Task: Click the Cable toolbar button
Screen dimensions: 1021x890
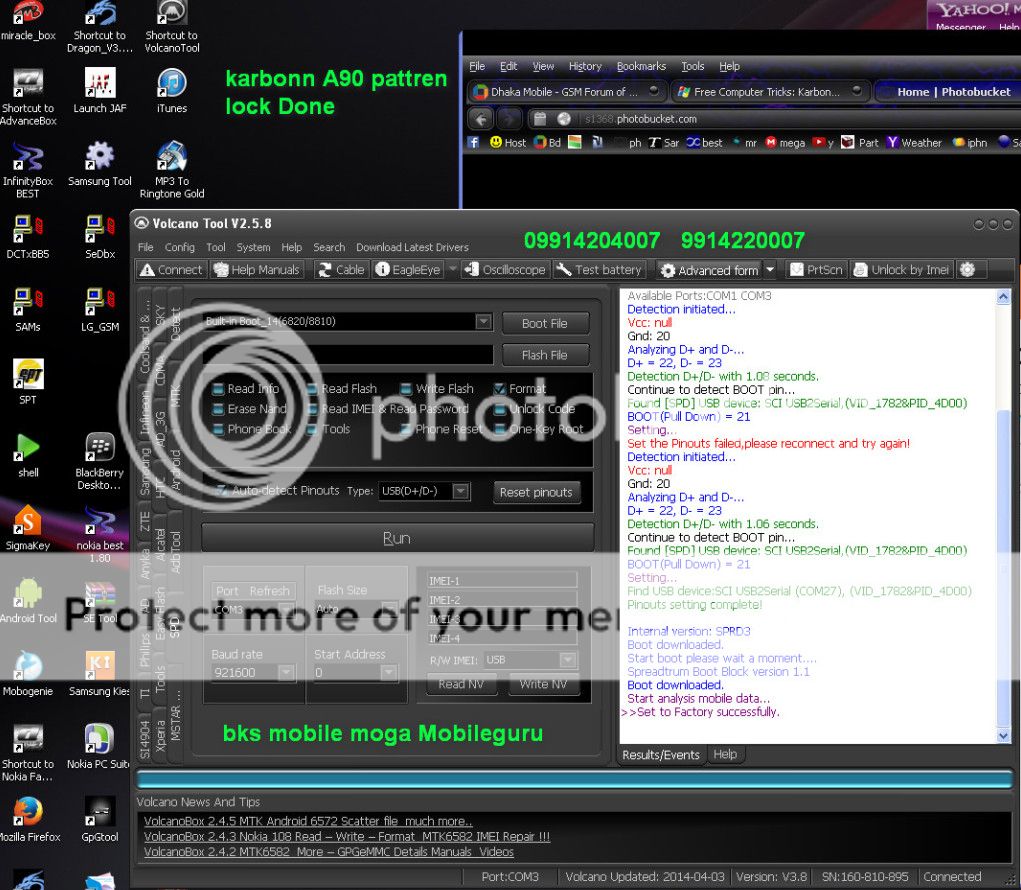Action: click(x=341, y=270)
